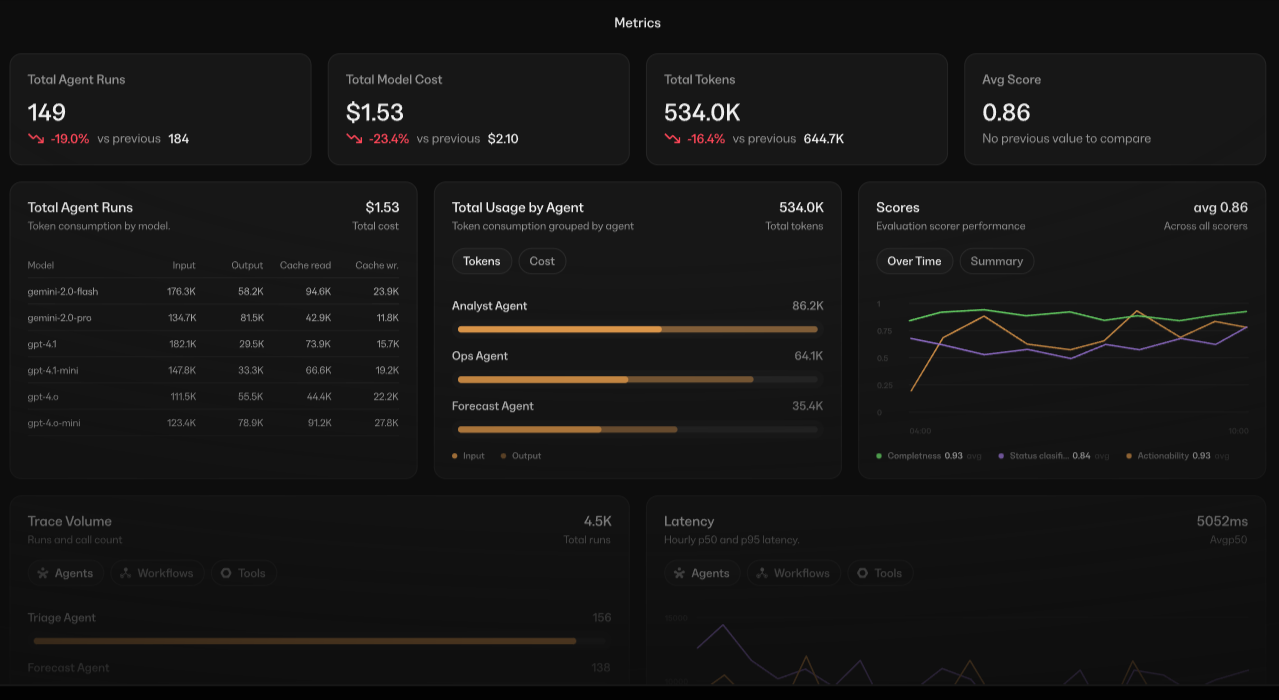The image size is (1279, 700).
Task: Select Tools in the Latency panel
Action: (x=879, y=573)
